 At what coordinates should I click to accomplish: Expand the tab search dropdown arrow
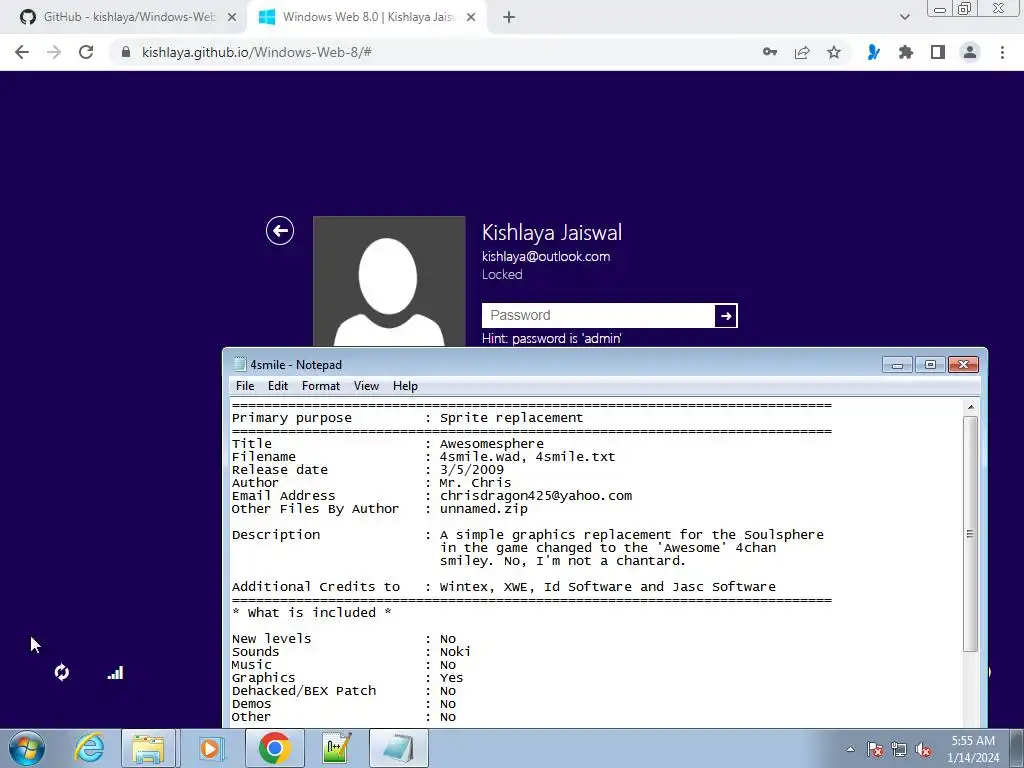(x=904, y=18)
